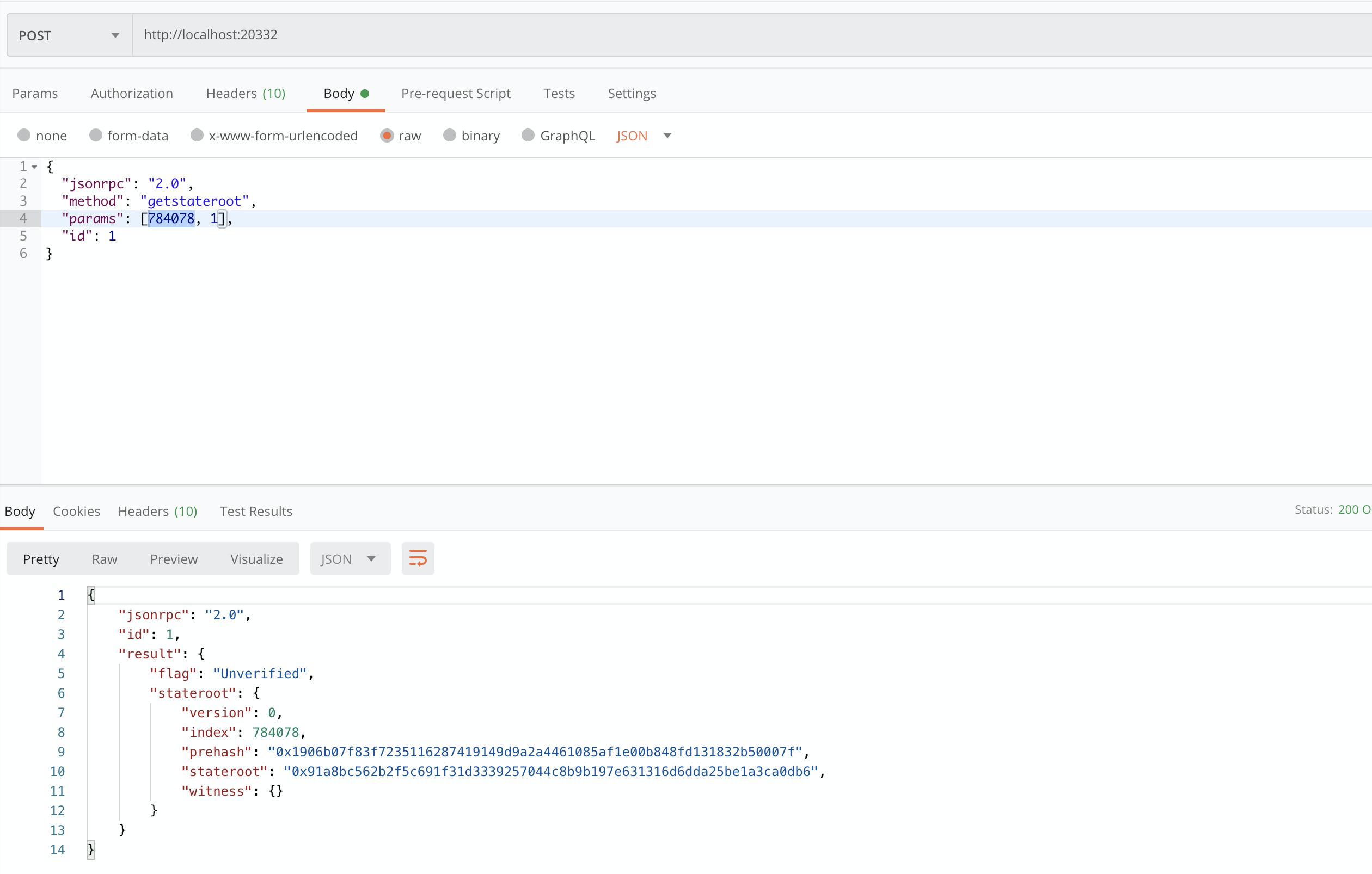Switch to the Visualize response view
The width and height of the screenshot is (1372, 874).
tap(256, 558)
